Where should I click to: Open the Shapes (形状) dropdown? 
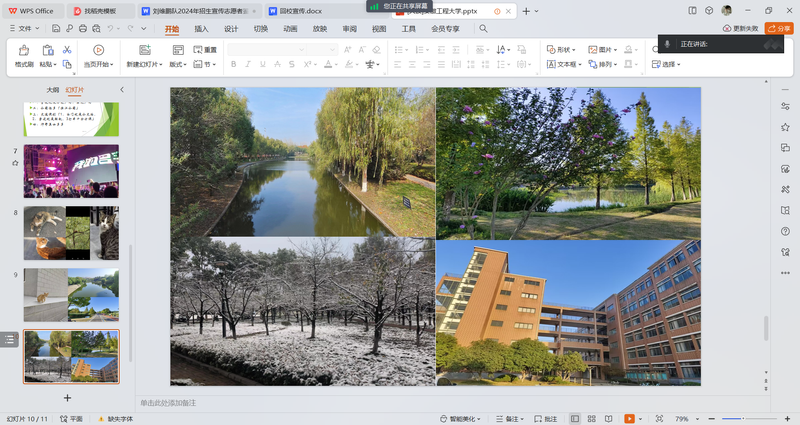pos(565,49)
